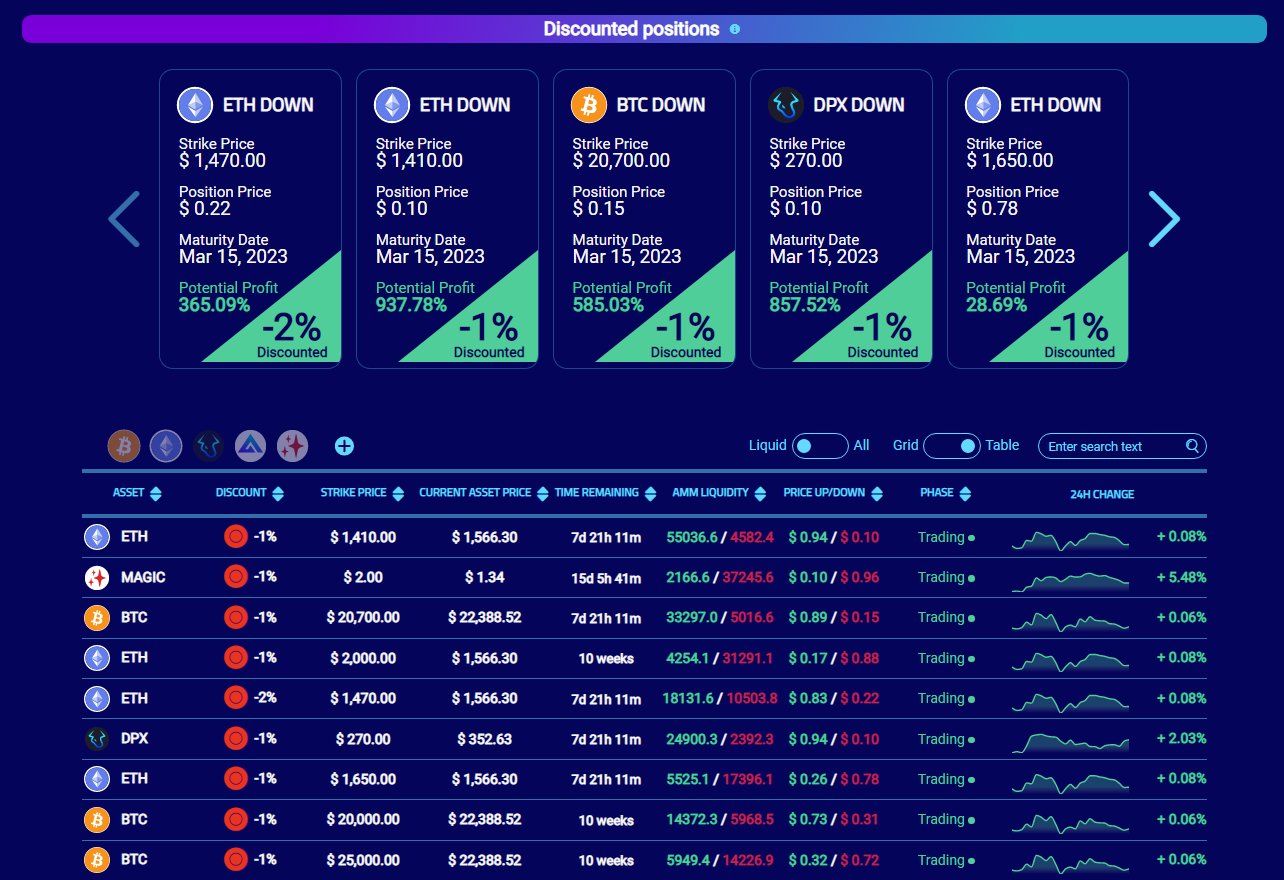Click the BTC icon in the $25,000.00 row
The image size is (1284, 880).
pyautogui.click(x=97, y=860)
